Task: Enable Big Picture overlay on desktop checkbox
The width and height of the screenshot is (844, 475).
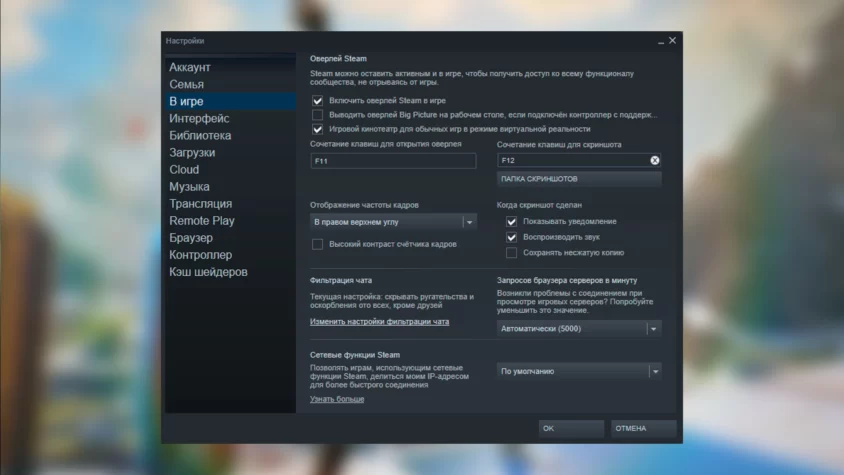Action: 318,115
